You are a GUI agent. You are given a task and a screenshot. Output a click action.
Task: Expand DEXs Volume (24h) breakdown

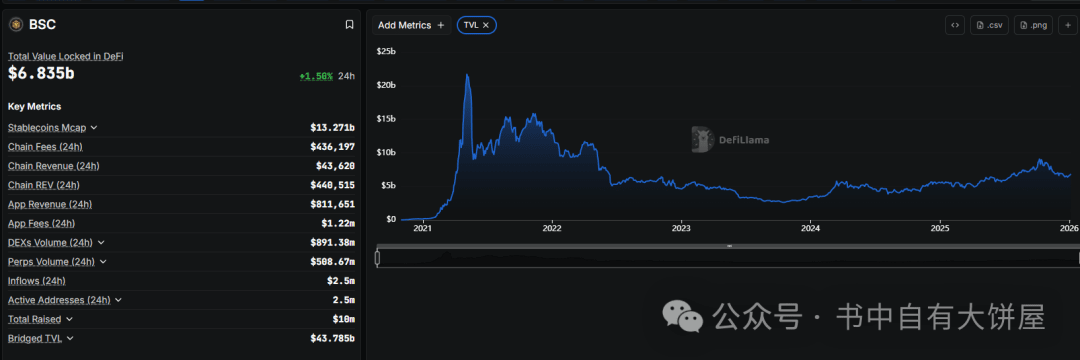pyautogui.click(x=101, y=243)
